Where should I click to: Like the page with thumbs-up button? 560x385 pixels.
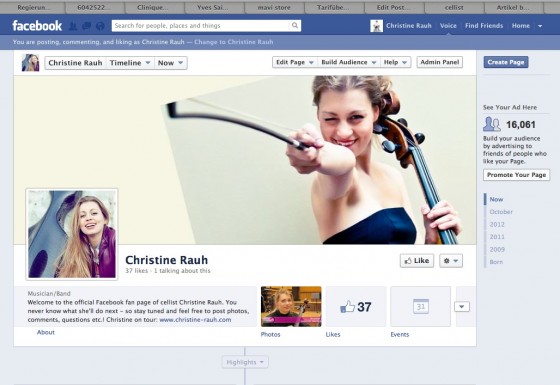coord(417,261)
